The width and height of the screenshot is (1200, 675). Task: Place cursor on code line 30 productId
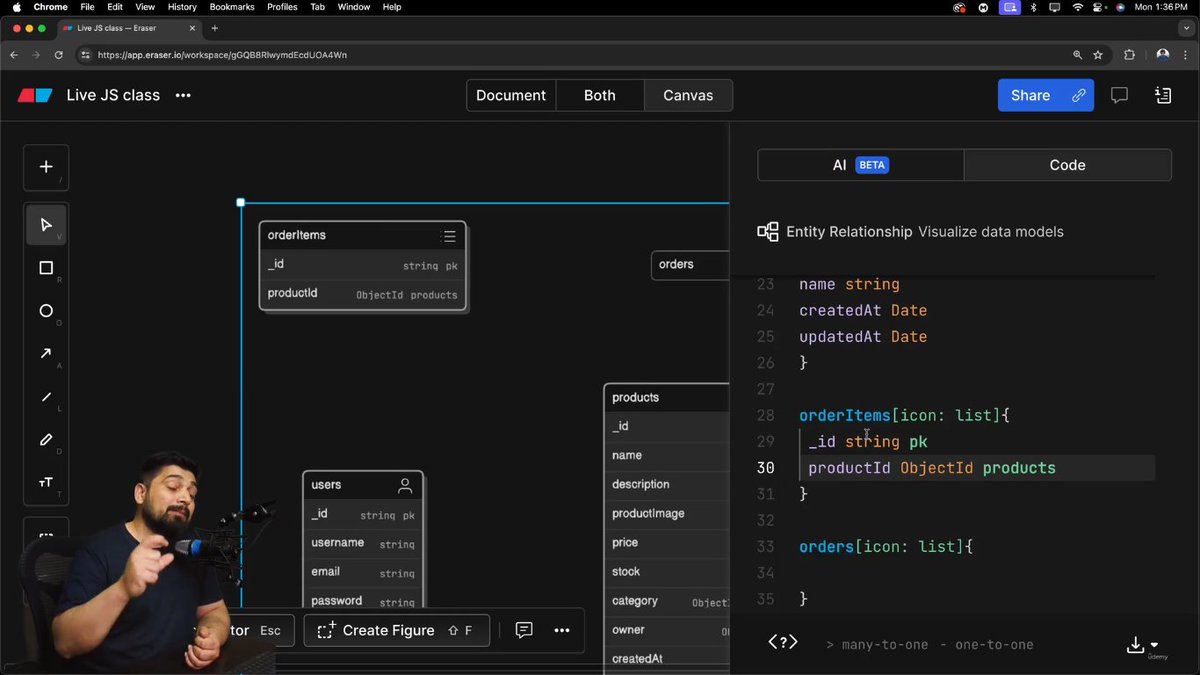point(849,468)
